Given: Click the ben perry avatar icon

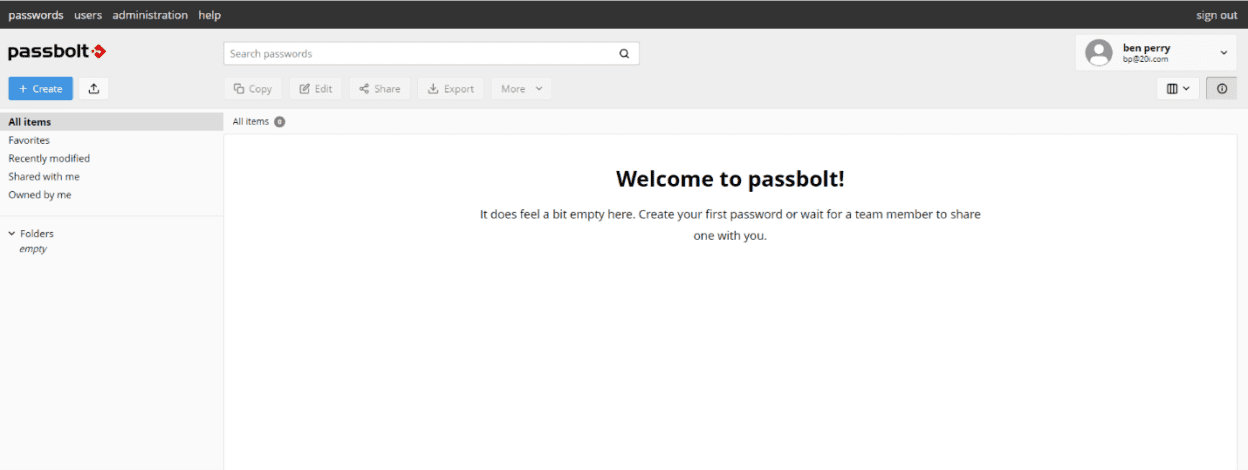Looking at the screenshot, I should pyautogui.click(x=1099, y=53).
